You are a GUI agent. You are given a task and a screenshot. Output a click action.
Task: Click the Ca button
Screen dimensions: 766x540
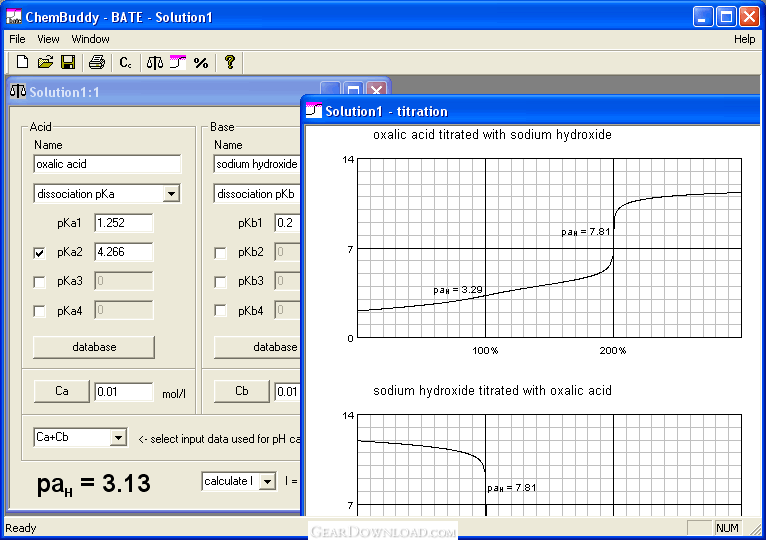[x=62, y=391]
